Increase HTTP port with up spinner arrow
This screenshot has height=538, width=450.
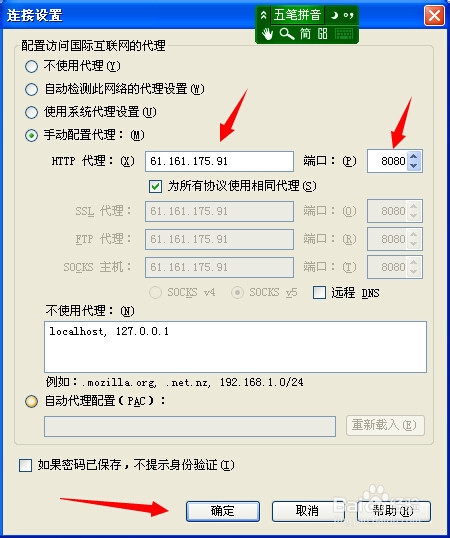tap(414, 156)
